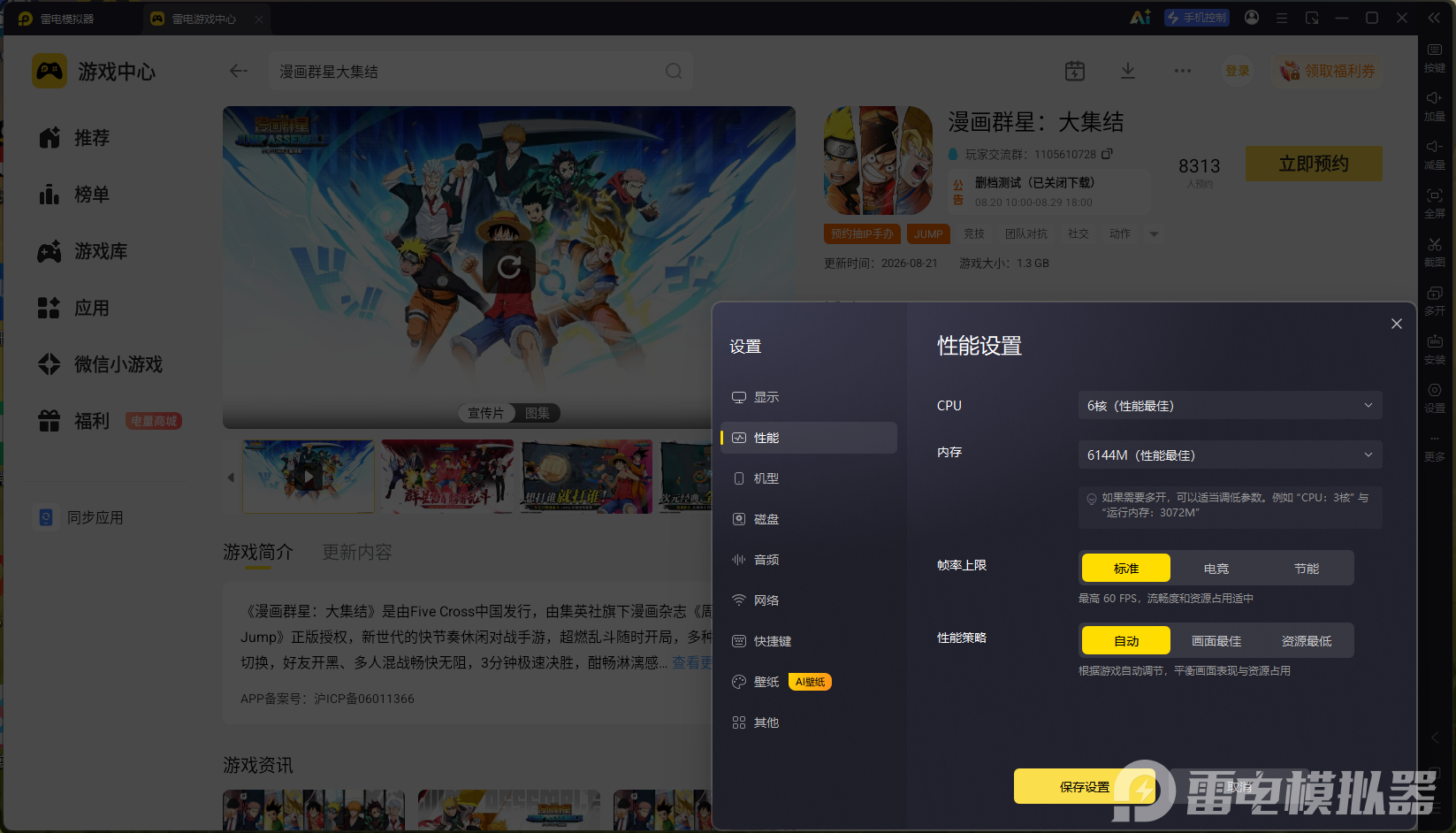This screenshot has height=833, width=1456.
Task: Select the 自动 performance strategy
Action: click(x=1126, y=641)
